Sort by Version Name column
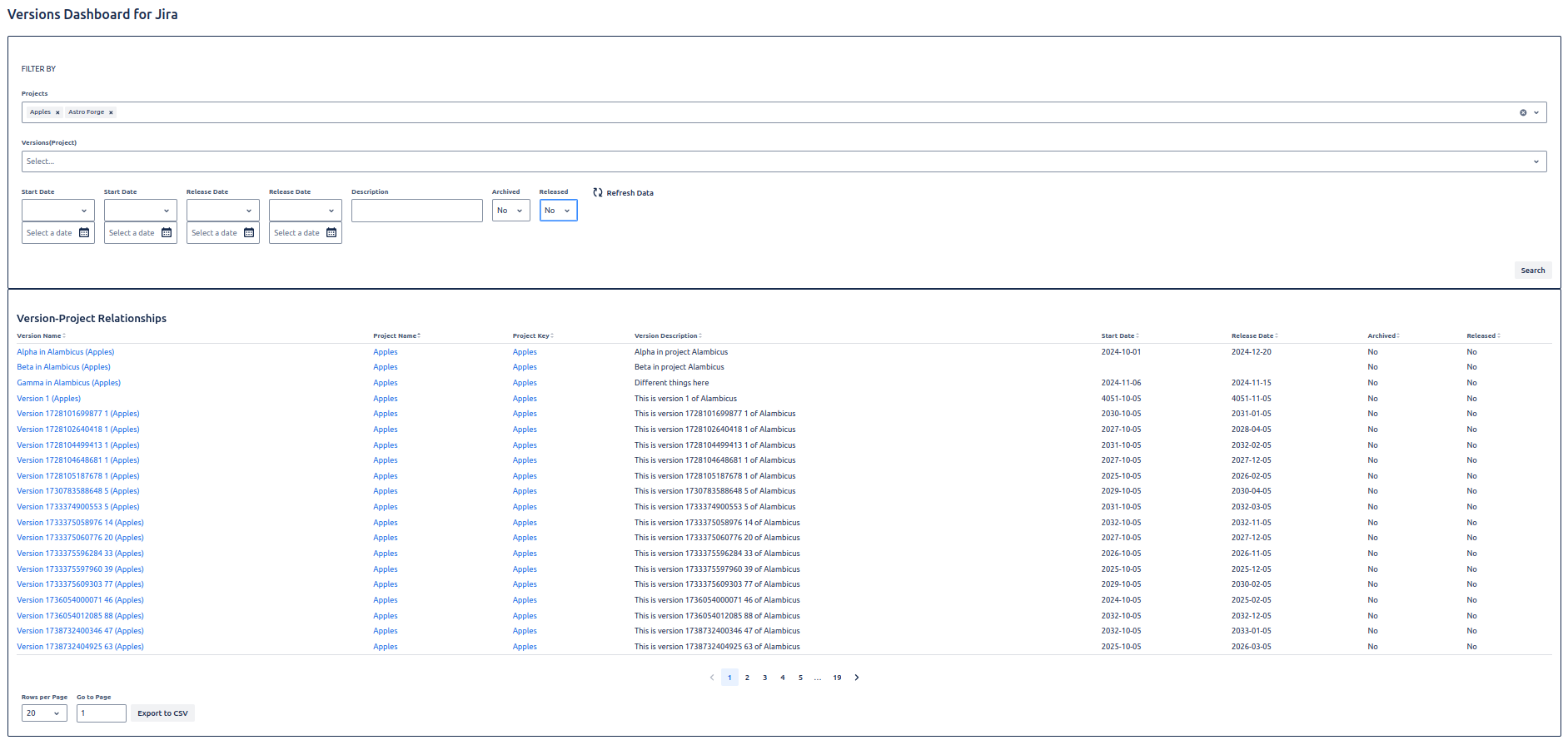The width and height of the screenshot is (1568, 745). [41, 336]
